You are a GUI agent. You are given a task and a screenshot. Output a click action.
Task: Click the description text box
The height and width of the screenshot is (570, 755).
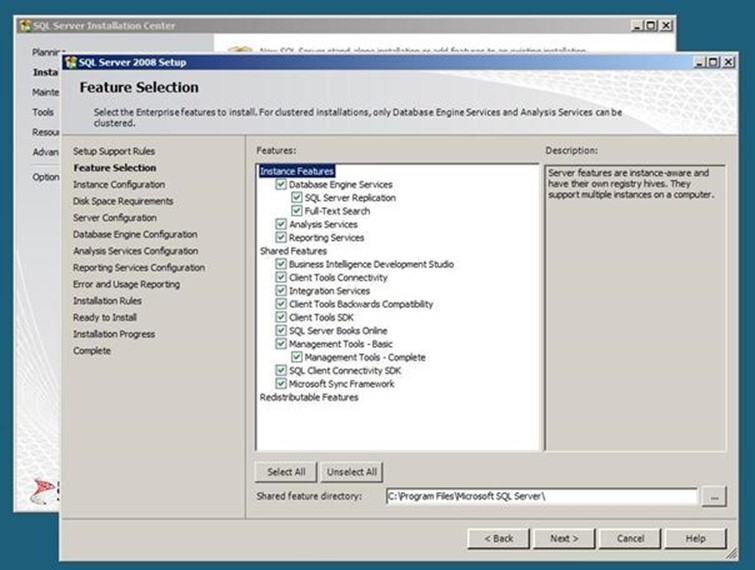(x=635, y=308)
